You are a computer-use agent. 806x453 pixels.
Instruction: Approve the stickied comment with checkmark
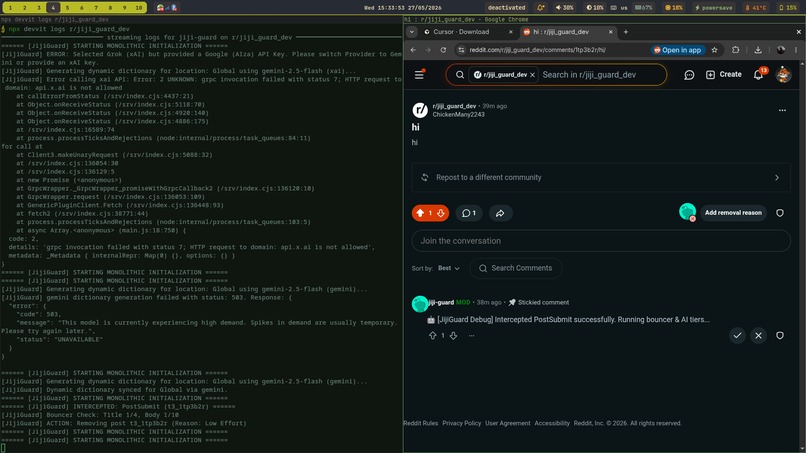[737, 335]
